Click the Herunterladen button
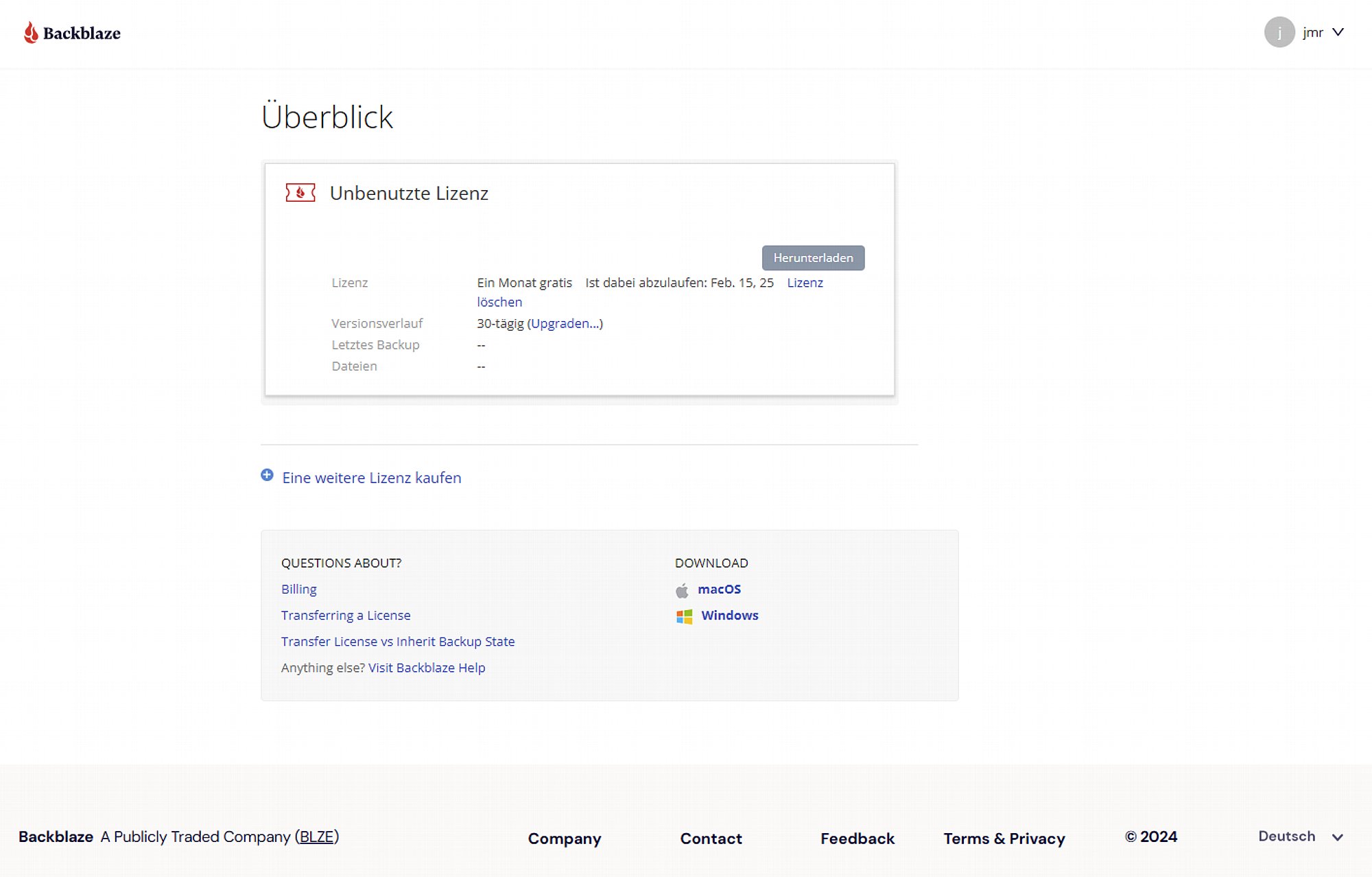The width and height of the screenshot is (1372, 877). [813, 258]
